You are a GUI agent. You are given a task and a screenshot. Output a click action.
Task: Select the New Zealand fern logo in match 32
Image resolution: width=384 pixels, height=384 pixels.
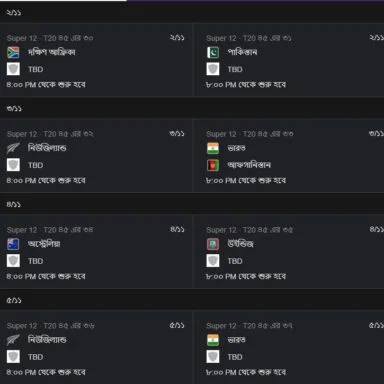click(13, 148)
